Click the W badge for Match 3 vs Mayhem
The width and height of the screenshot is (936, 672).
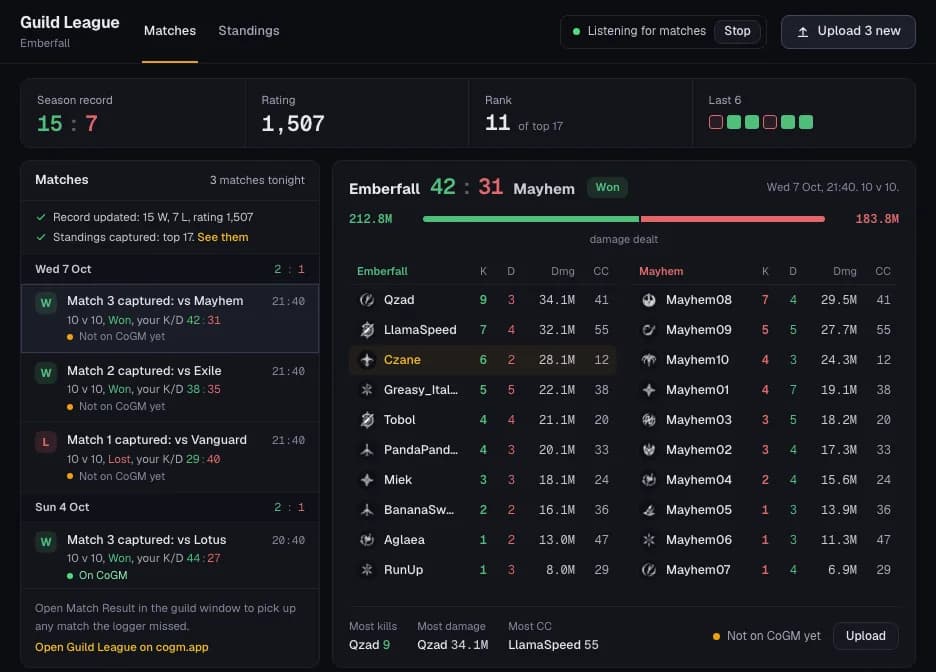(46, 303)
